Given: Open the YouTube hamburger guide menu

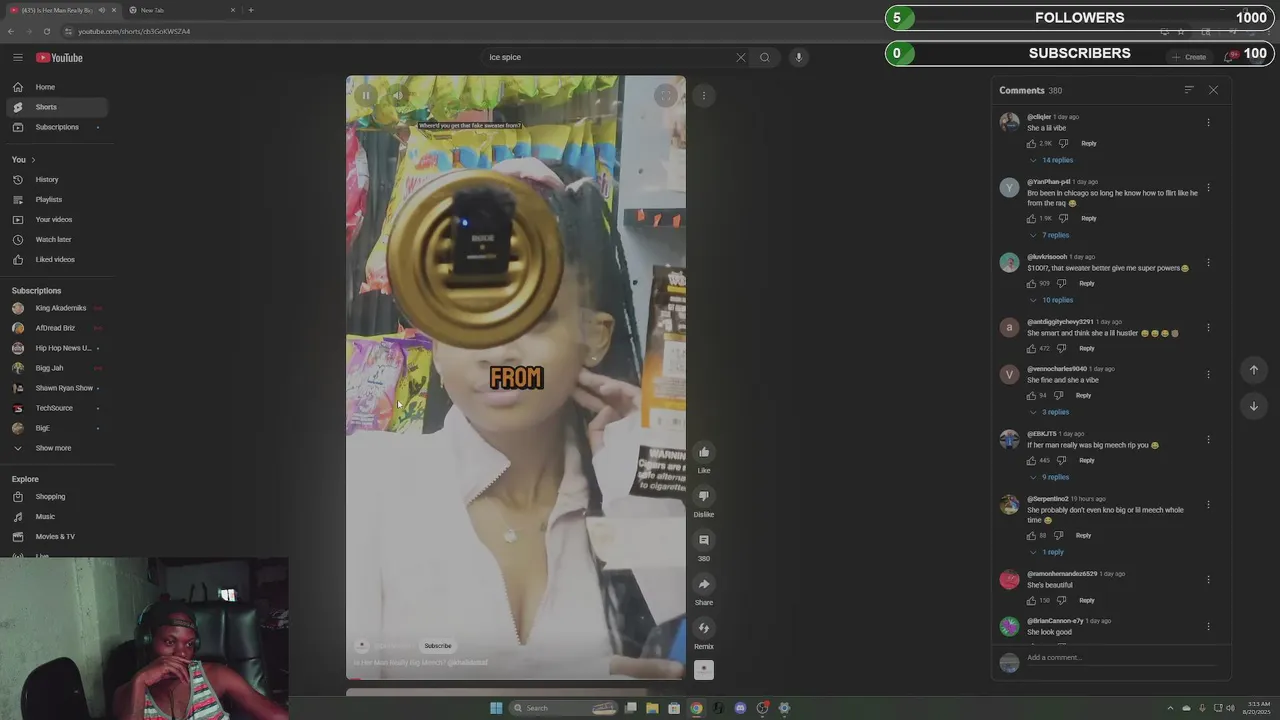Looking at the screenshot, I should [17, 57].
